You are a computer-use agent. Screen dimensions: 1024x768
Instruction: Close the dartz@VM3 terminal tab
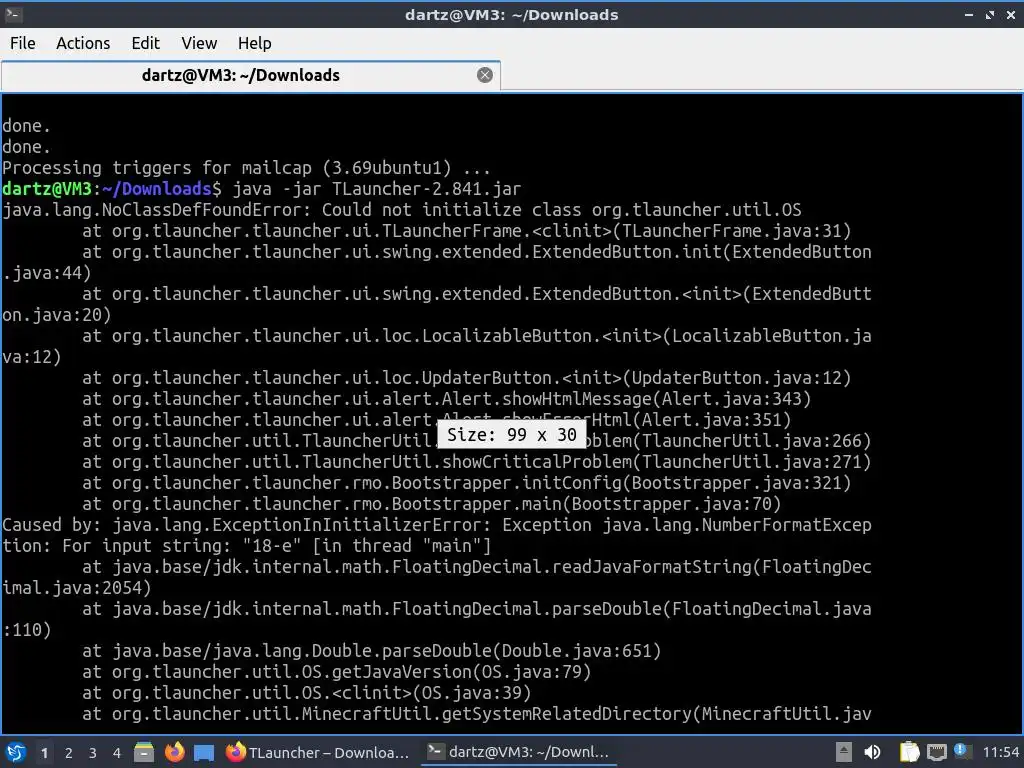(485, 75)
